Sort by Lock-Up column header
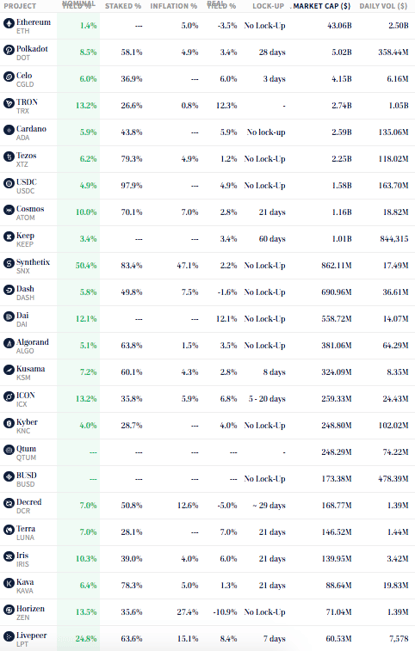Image resolution: width=415 pixels, height=651 pixels. tap(268, 6)
